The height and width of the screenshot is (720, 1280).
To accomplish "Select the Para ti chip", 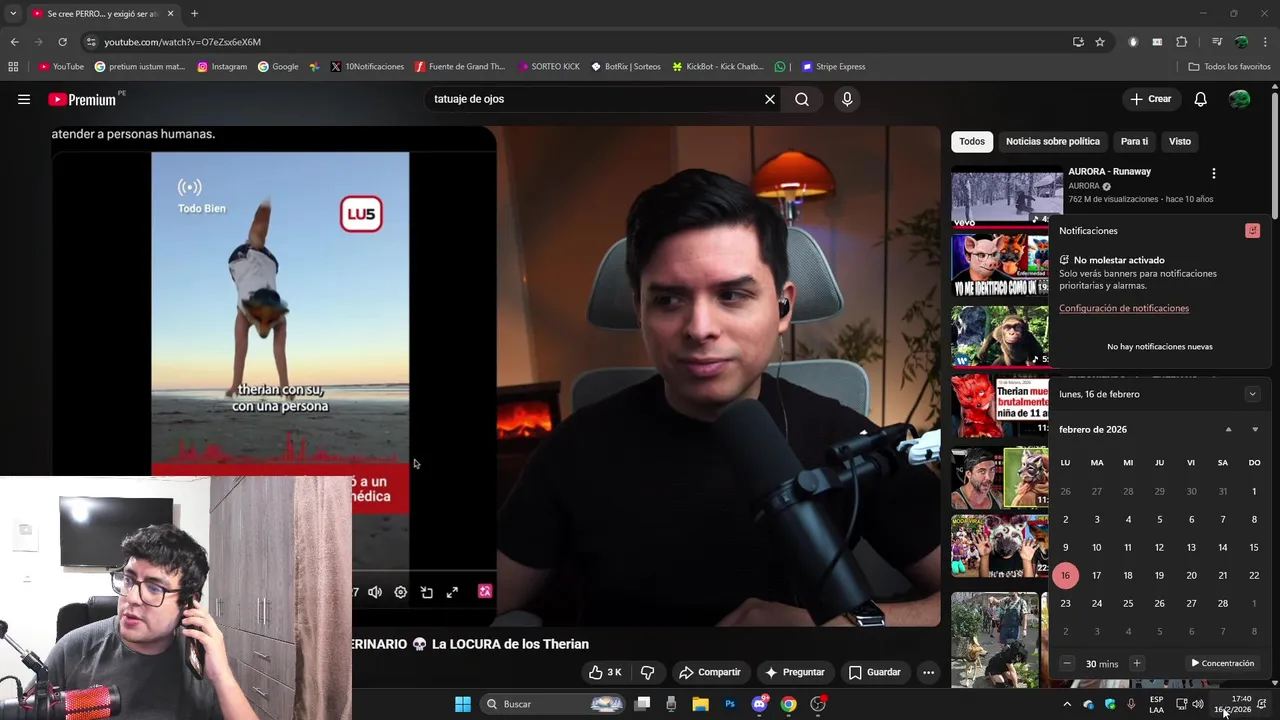I will click(1134, 141).
